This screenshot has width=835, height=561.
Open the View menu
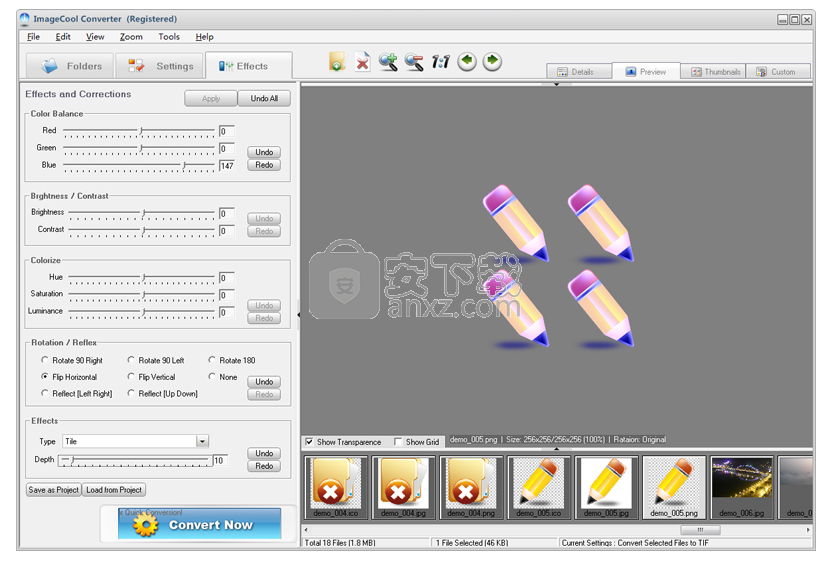click(x=95, y=37)
